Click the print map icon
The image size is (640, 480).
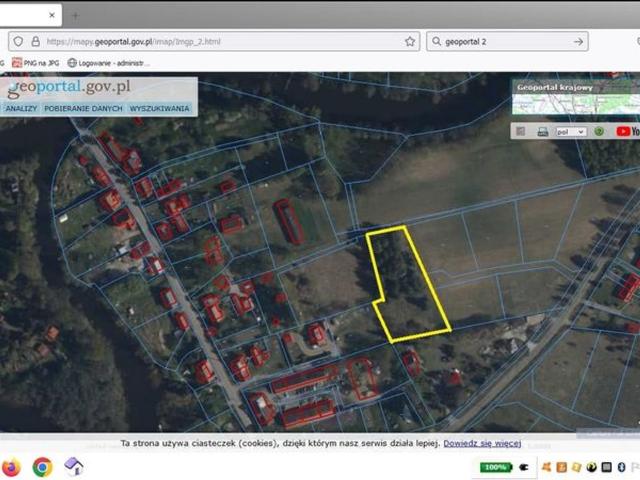[542, 131]
